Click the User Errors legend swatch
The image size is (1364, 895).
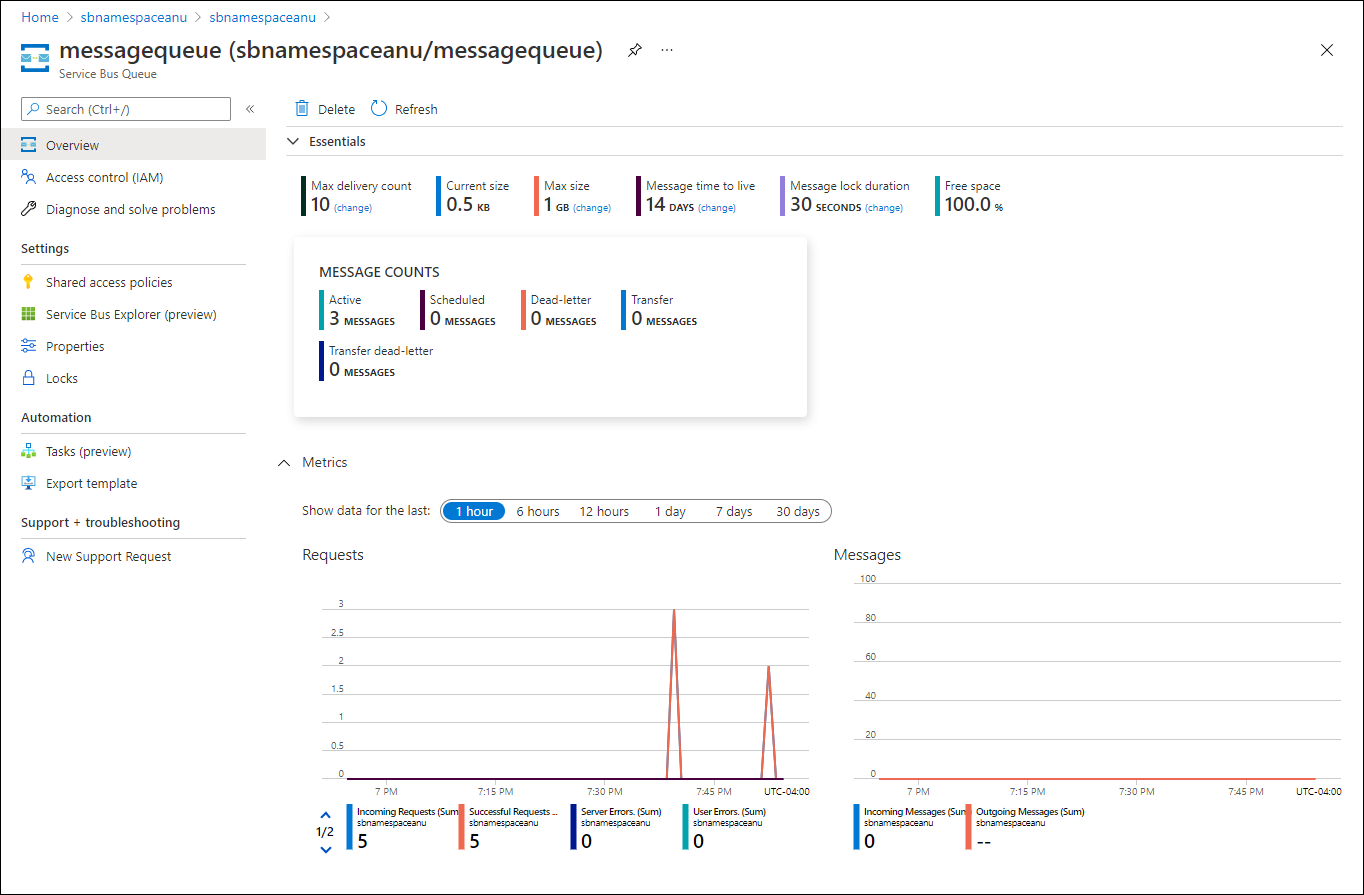pos(686,828)
